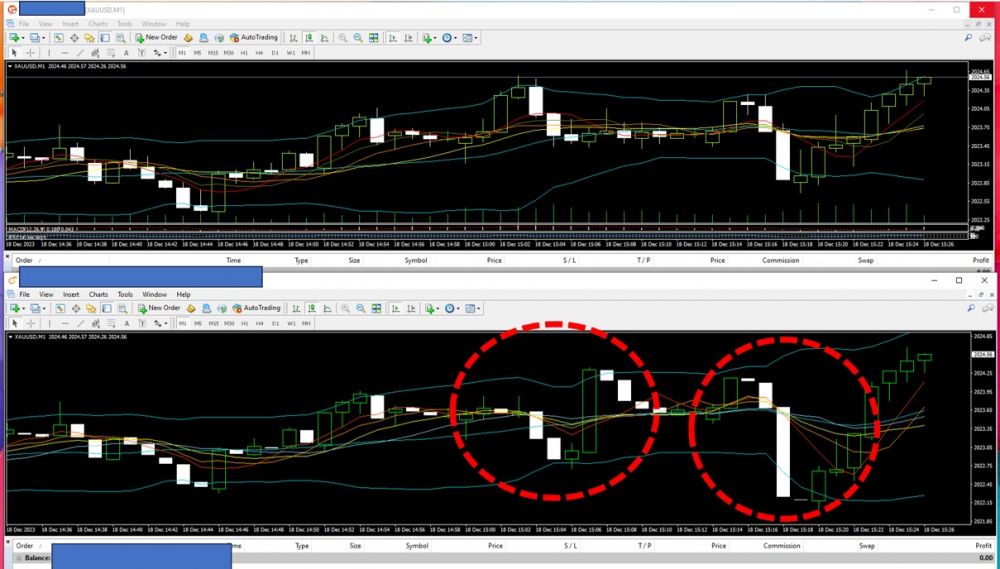Open the Window menu in the upper window
Image resolution: width=1000 pixels, height=569 pixels.
[154, 24]
